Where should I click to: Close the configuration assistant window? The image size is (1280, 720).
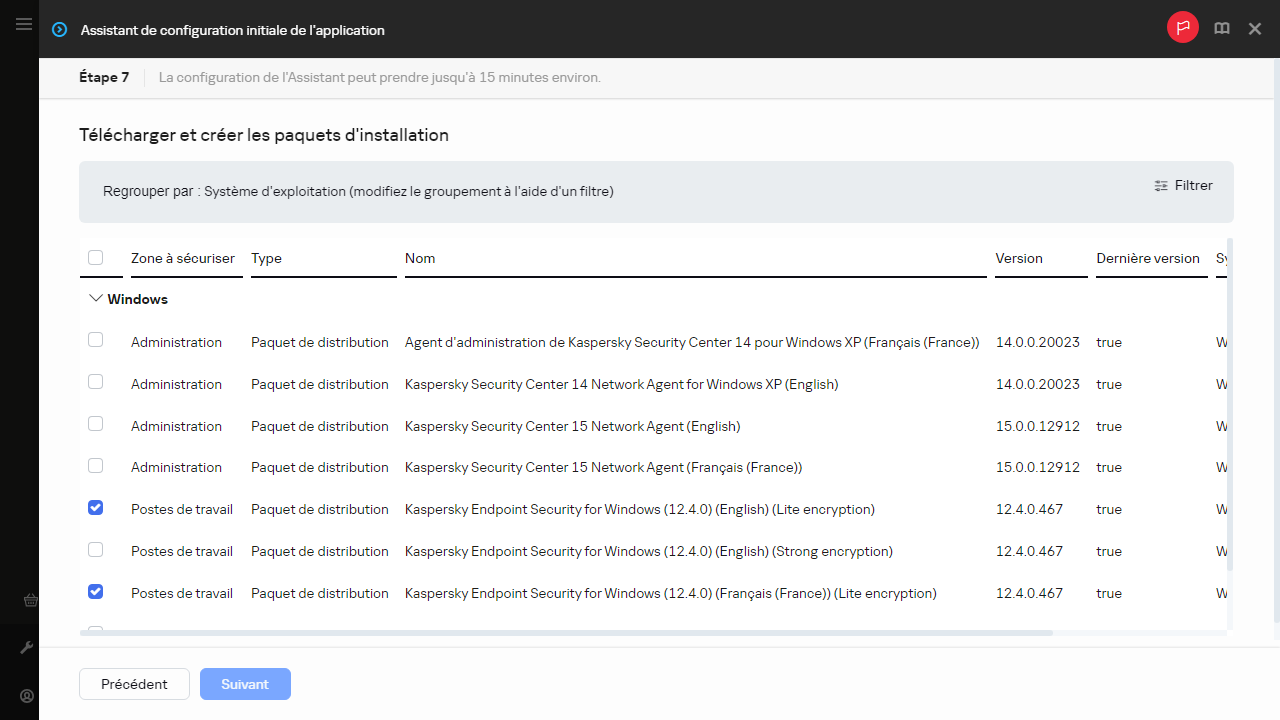point(1255,29)
